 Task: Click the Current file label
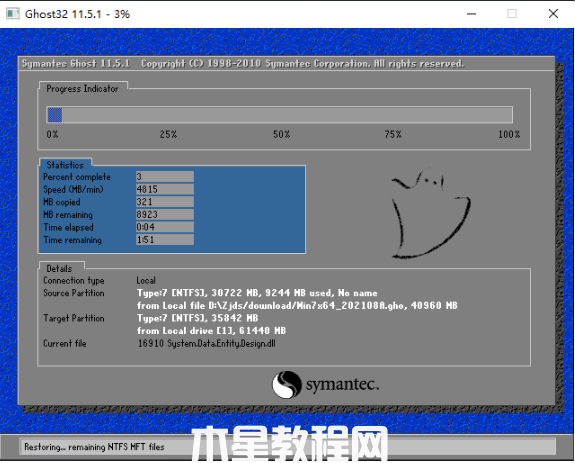pos(65,343)
